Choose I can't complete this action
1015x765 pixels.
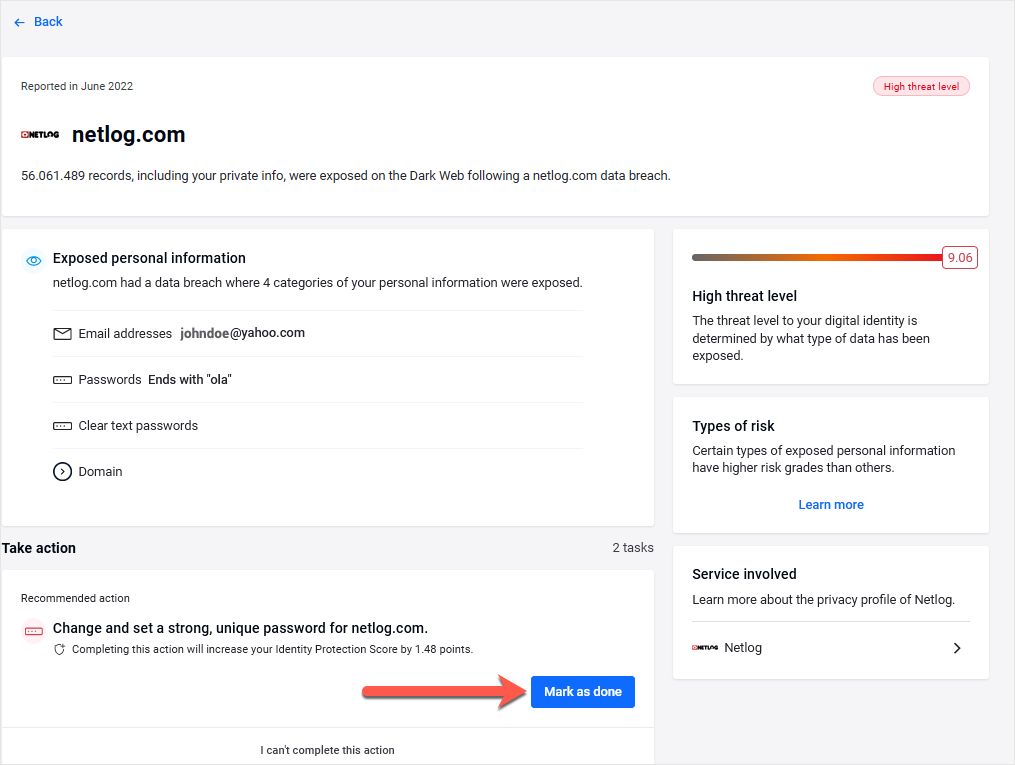(328, 750)
